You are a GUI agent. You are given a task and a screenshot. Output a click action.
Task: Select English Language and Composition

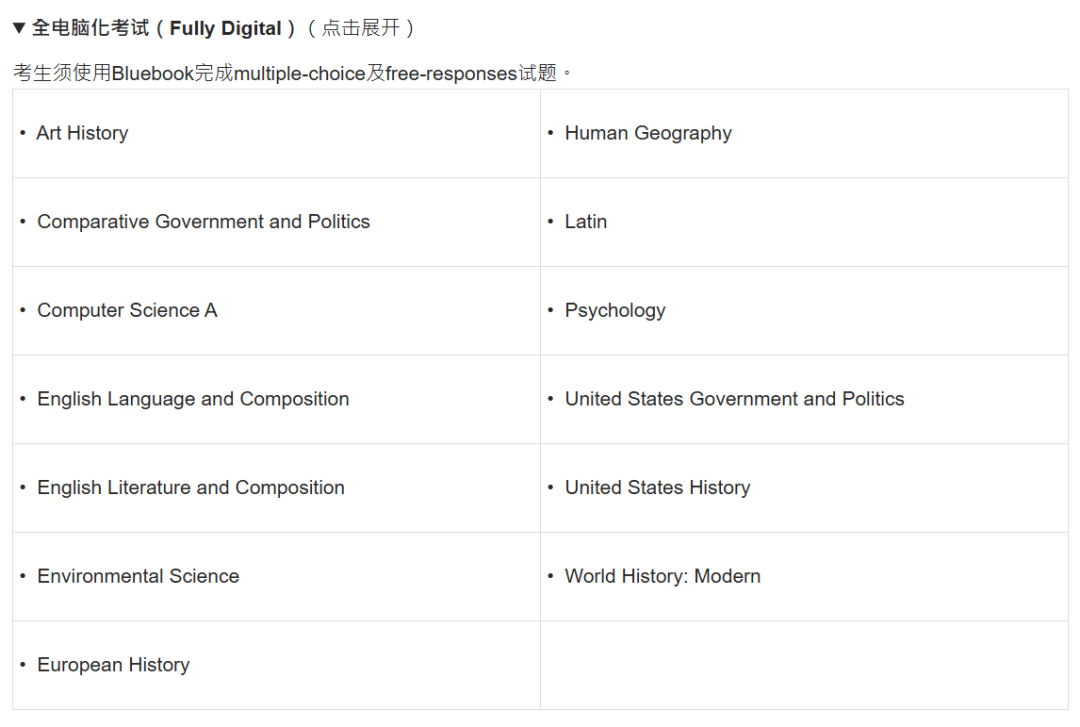click(x=193, y=399)
